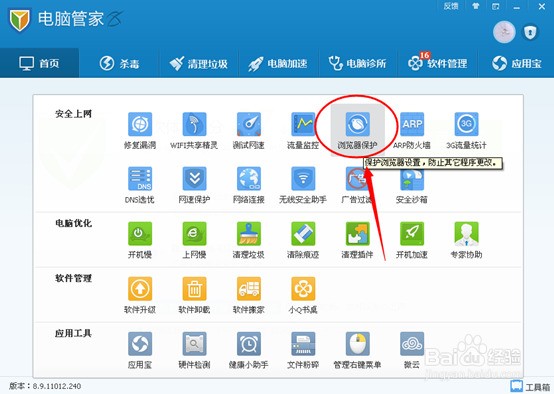Click the user avatar
This screenshot has width=554, height=394.
click(504, 33)
